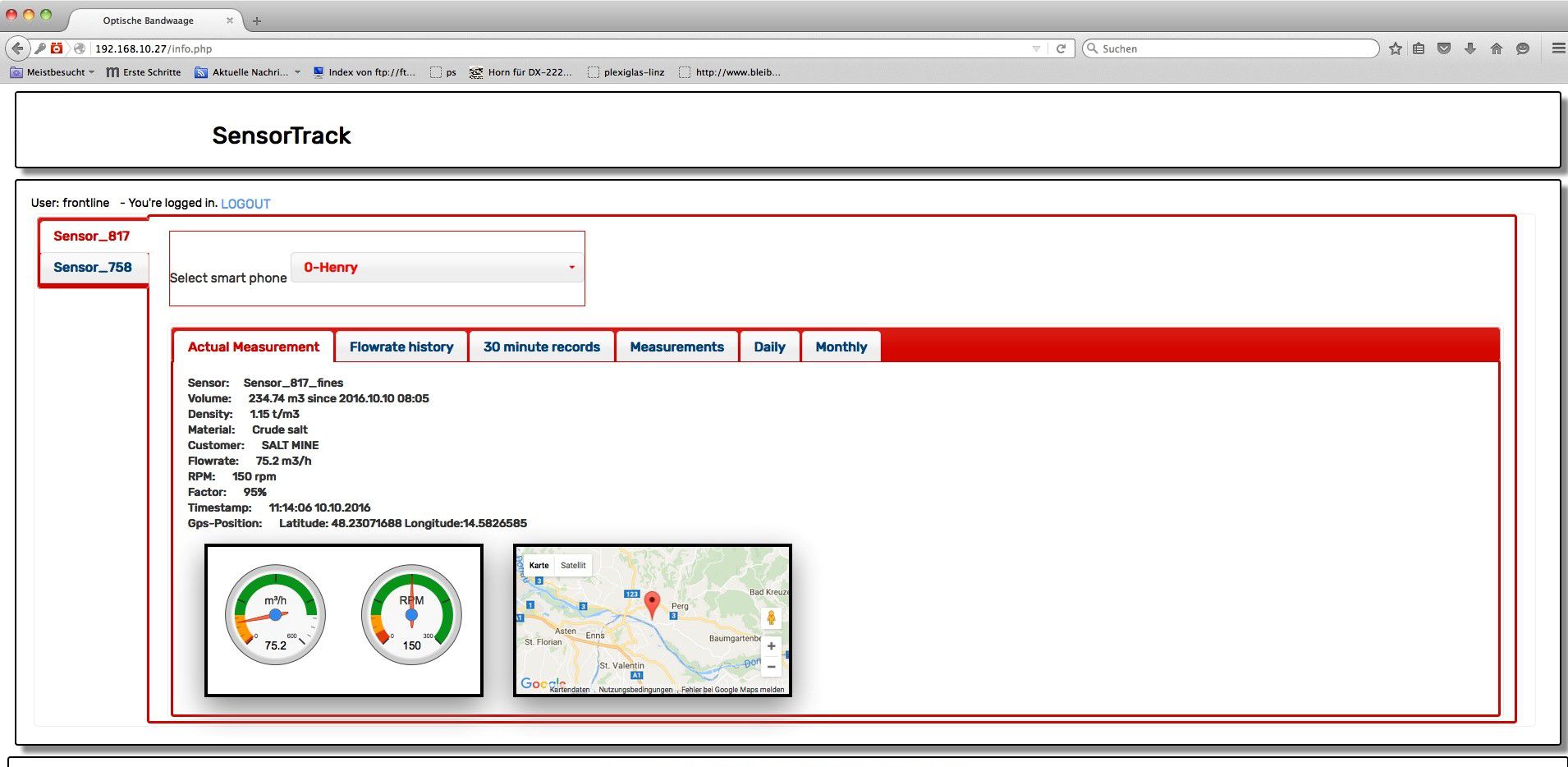Open bookmarks list icon in toolbar
The height and width of the screenshot is (767, 1568).
coord(1419,48)
